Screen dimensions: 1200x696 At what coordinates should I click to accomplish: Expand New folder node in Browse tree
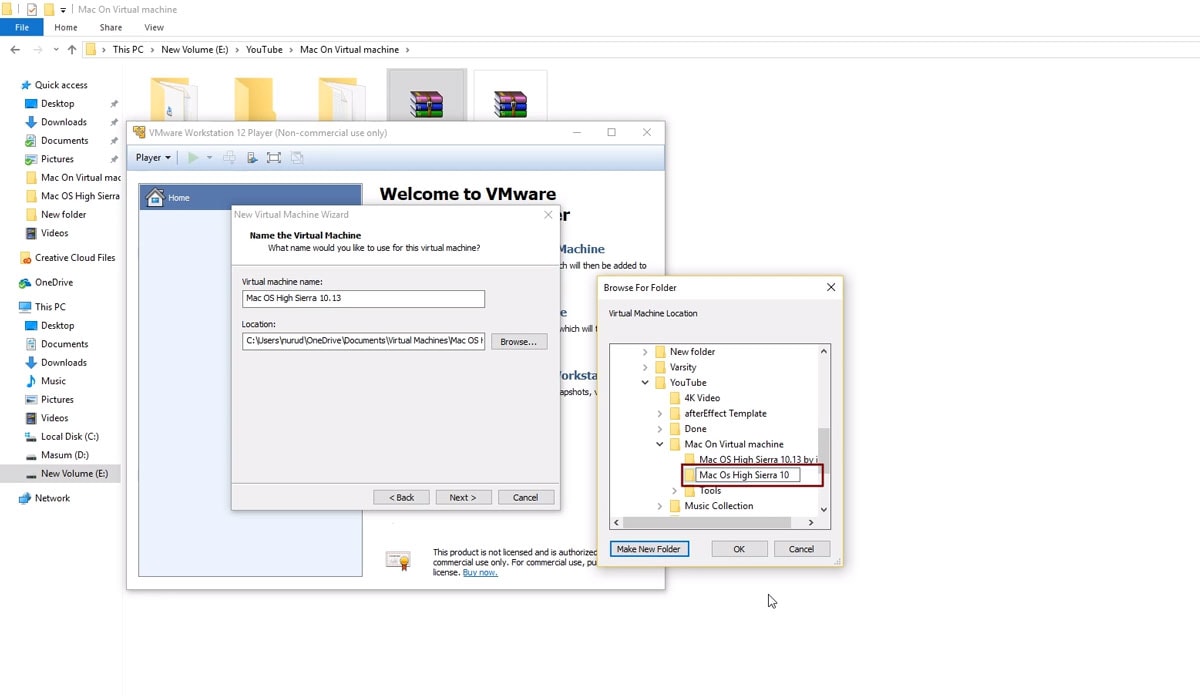(645, 352)
